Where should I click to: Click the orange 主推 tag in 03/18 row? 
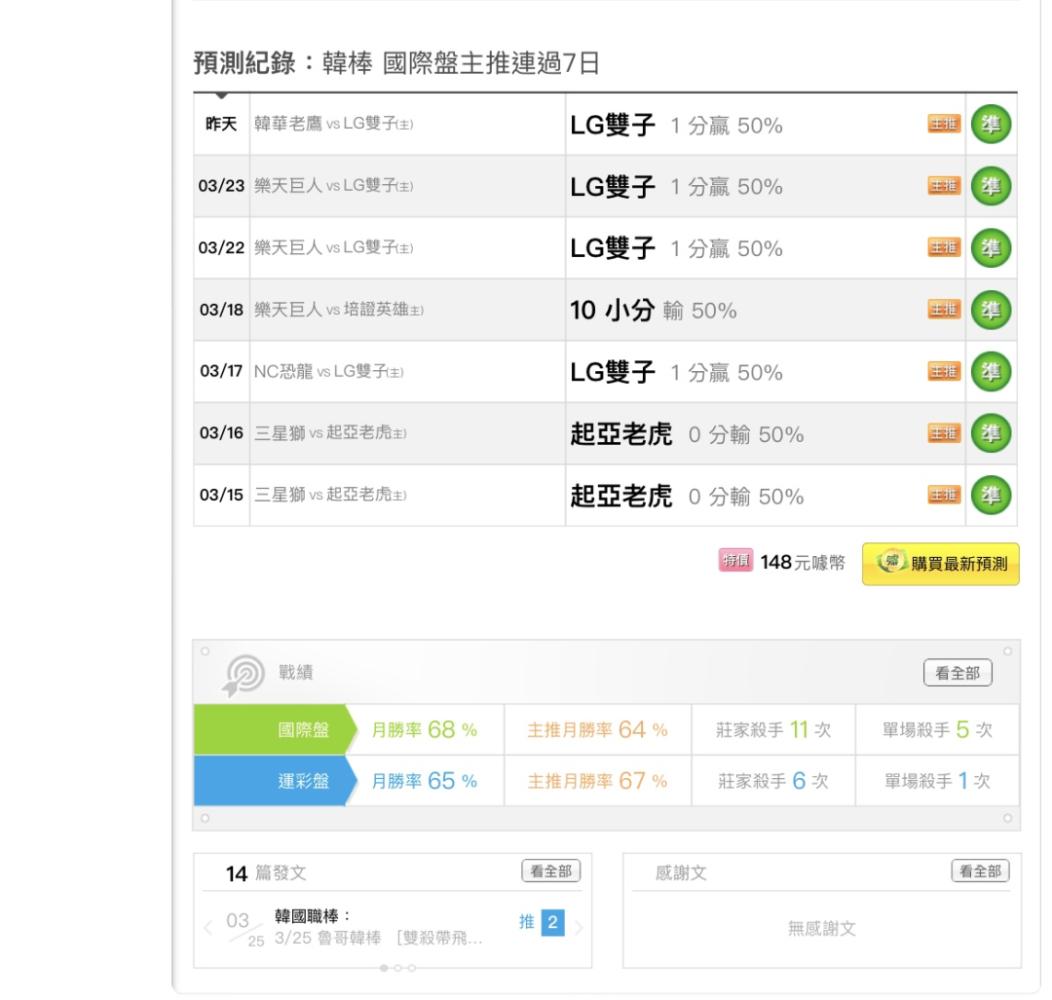[x=944, y=309]
